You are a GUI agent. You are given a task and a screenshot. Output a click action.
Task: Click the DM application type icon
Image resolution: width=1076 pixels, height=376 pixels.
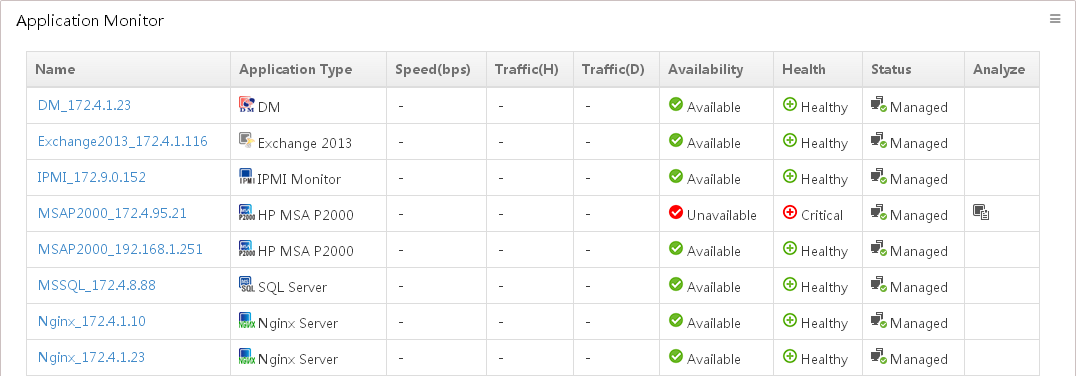coord(246,104)
